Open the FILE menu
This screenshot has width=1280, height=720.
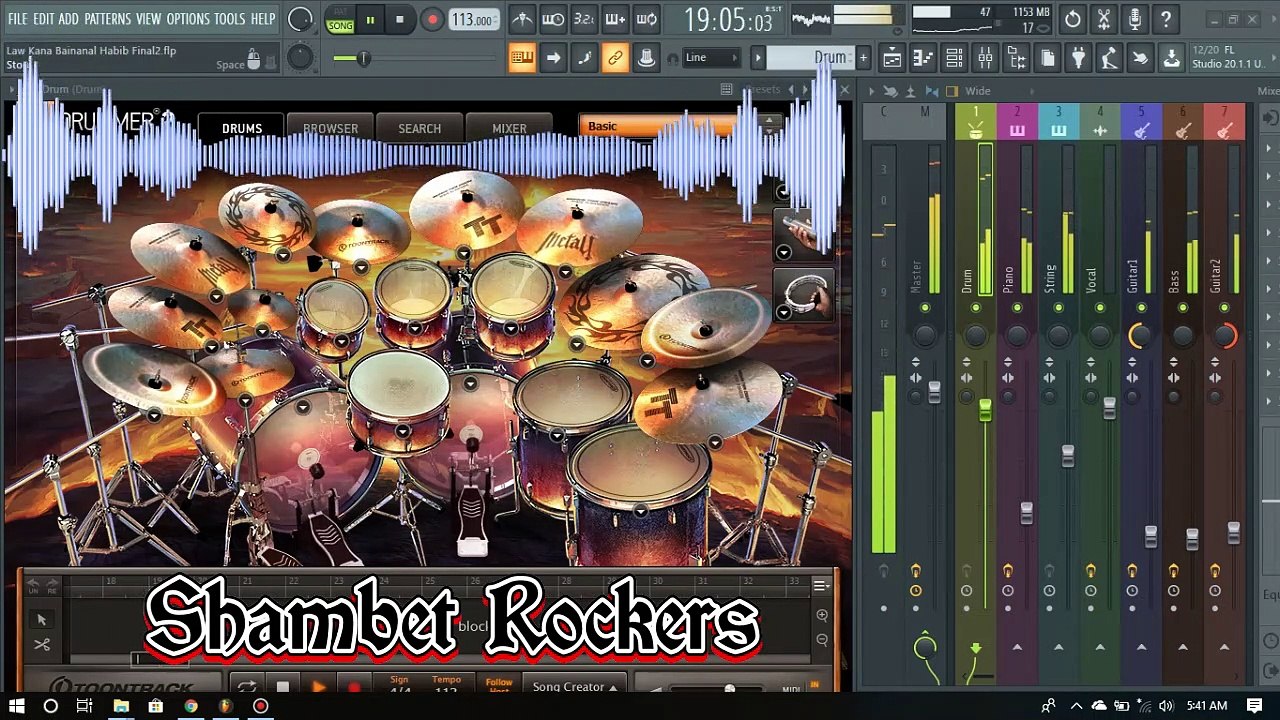(17, 19)
